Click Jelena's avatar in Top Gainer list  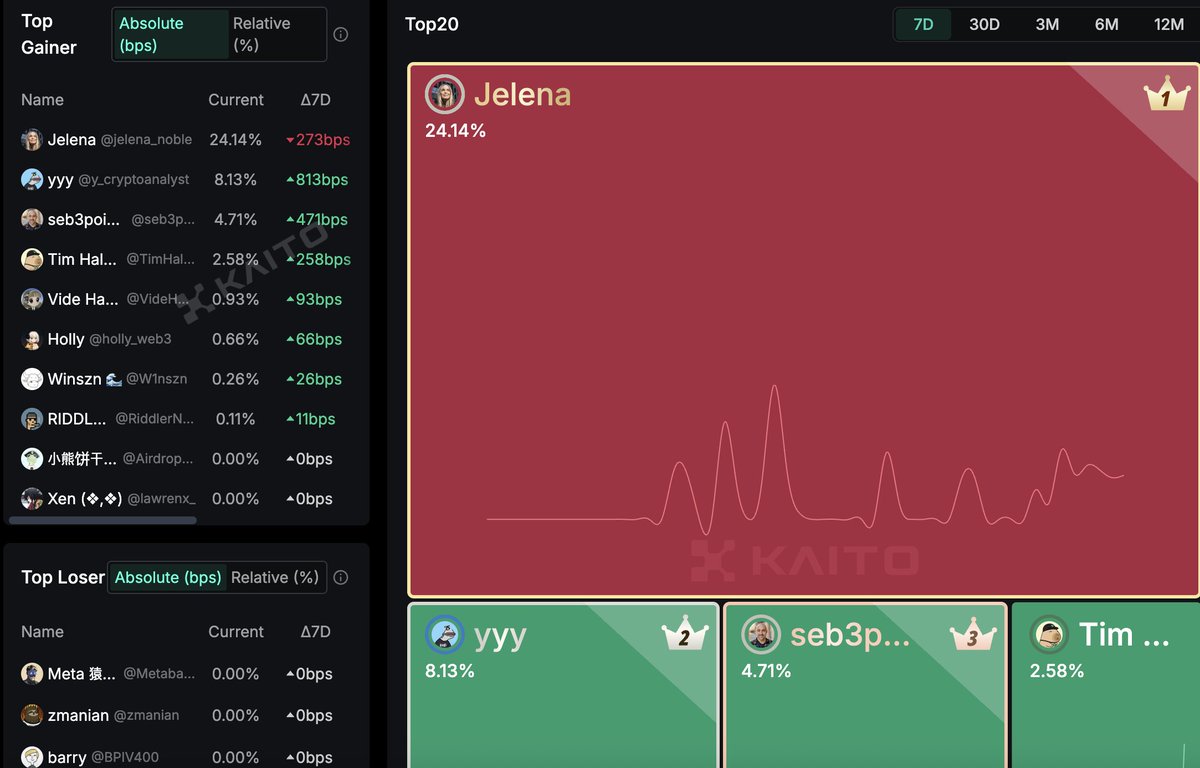(32, 140)
